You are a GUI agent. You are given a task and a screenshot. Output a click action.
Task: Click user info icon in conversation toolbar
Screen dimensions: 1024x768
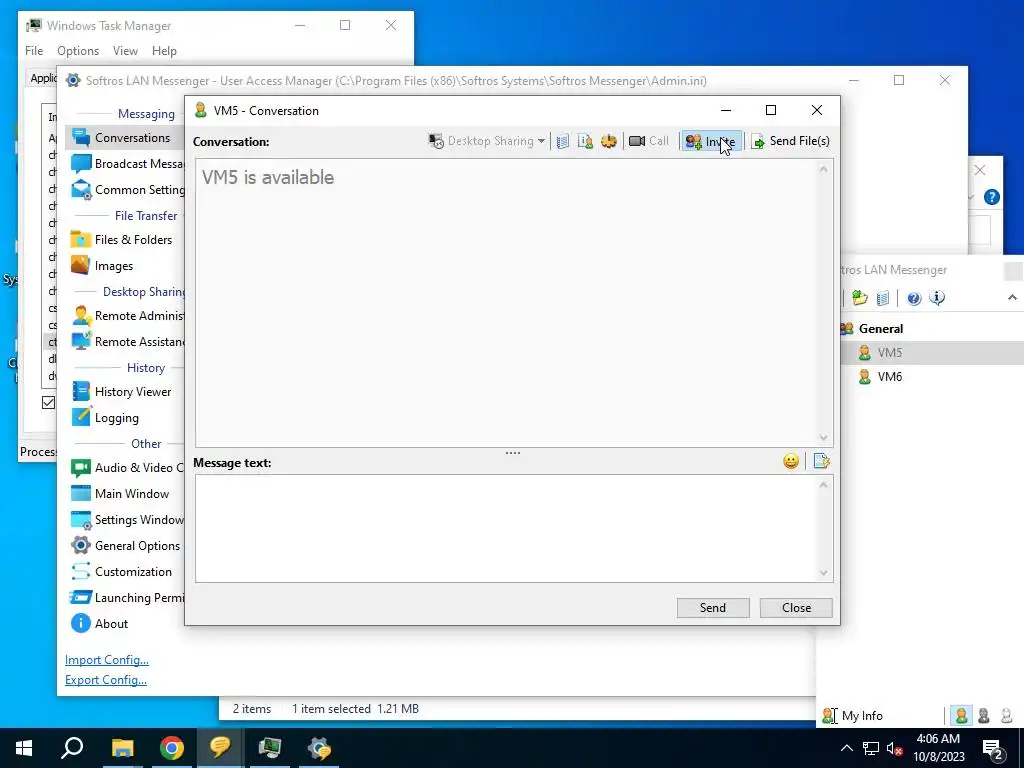point(585,141)
